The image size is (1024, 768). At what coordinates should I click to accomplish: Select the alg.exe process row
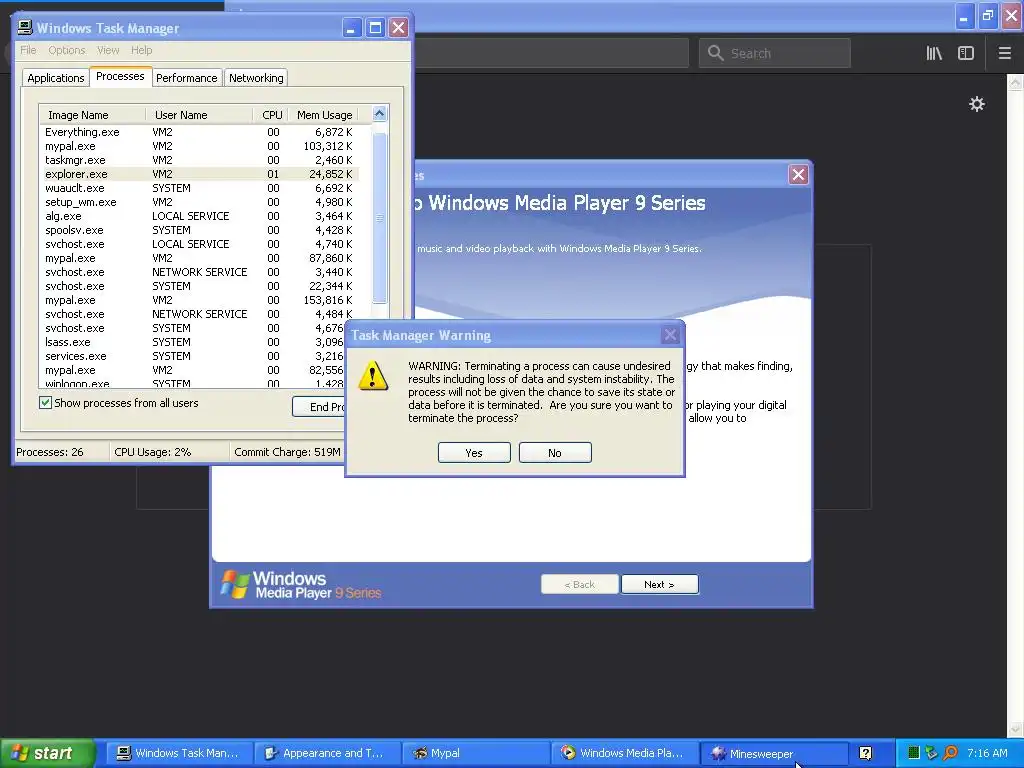coord(199,216)
